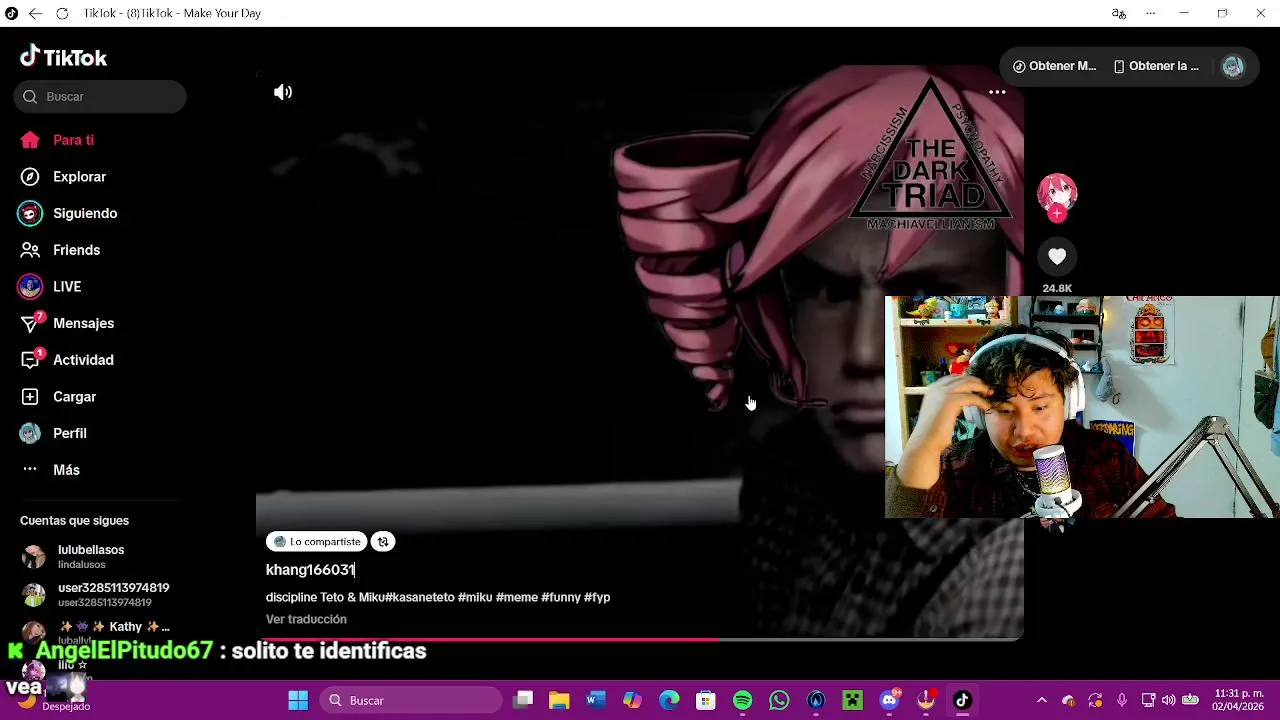Click the #funny hashtag
Screen dimensions: 1280x720
click(x=561, y=597)
